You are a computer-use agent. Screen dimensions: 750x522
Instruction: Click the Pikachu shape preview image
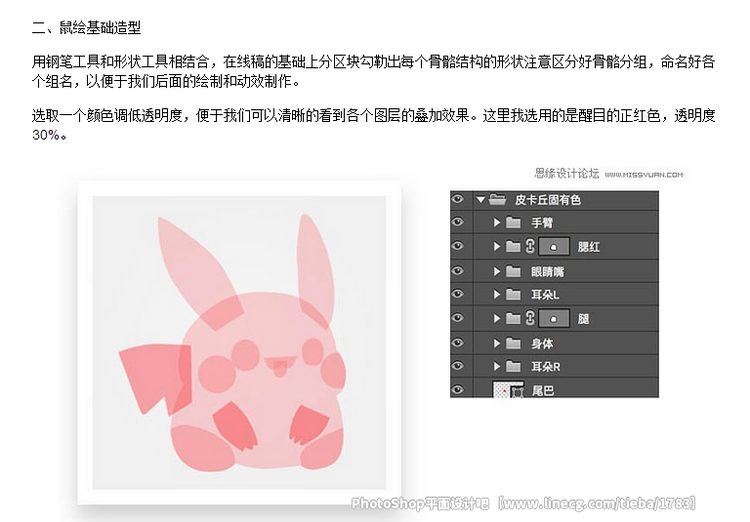[239, 343]
